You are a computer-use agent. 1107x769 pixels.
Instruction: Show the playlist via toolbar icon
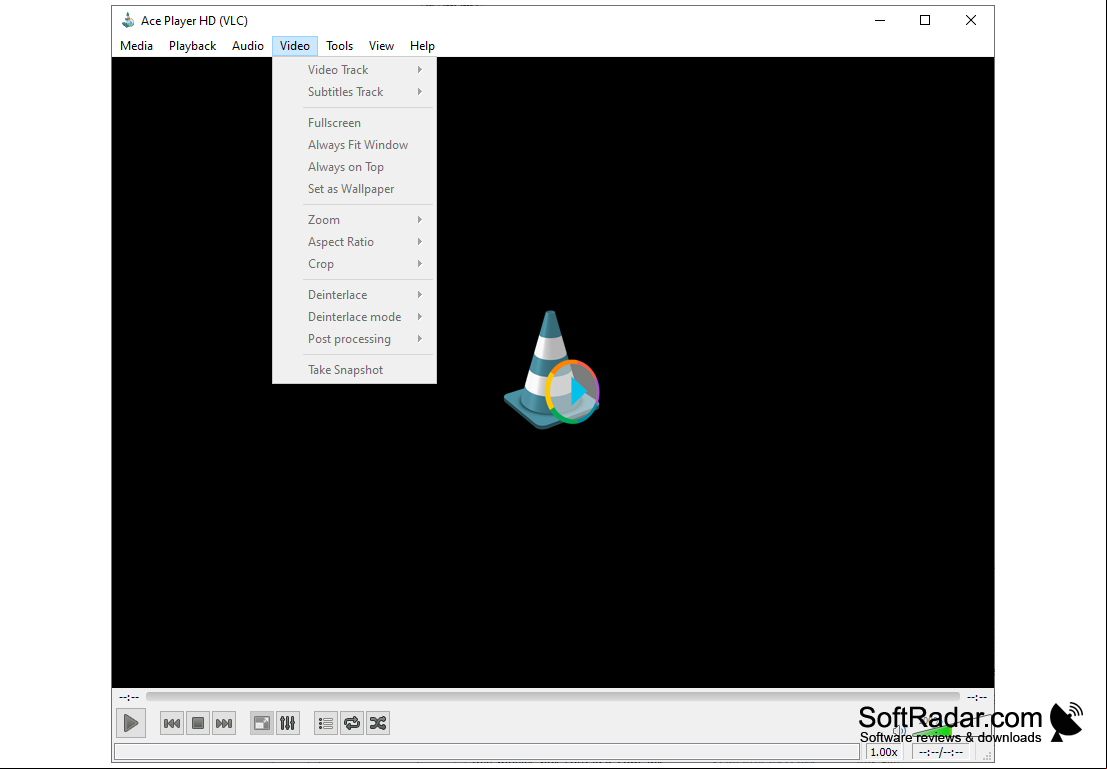click(325, 723)
